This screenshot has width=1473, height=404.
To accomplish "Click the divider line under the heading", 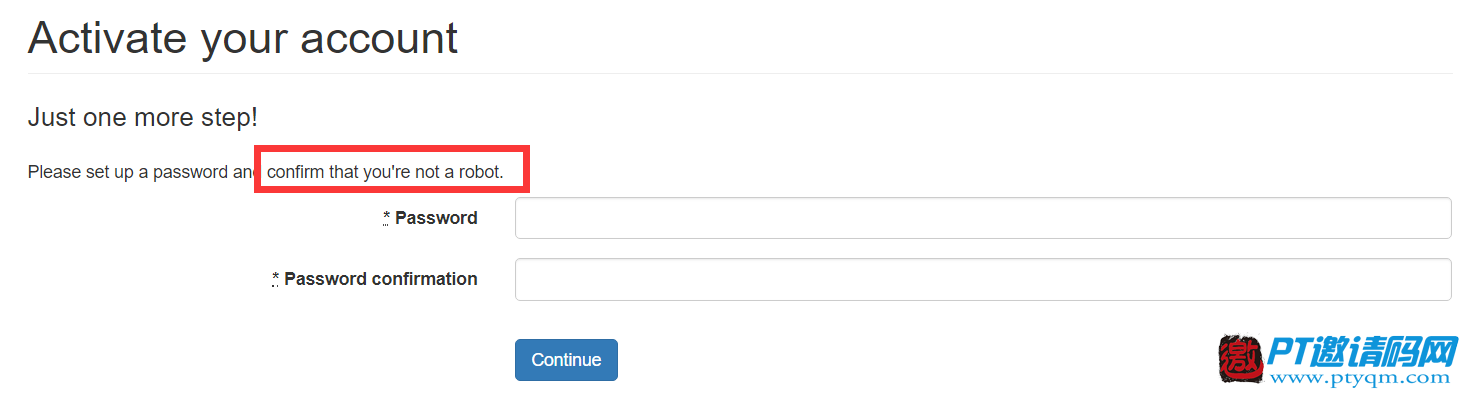I will pyautogui.click(x=740, y=73).
